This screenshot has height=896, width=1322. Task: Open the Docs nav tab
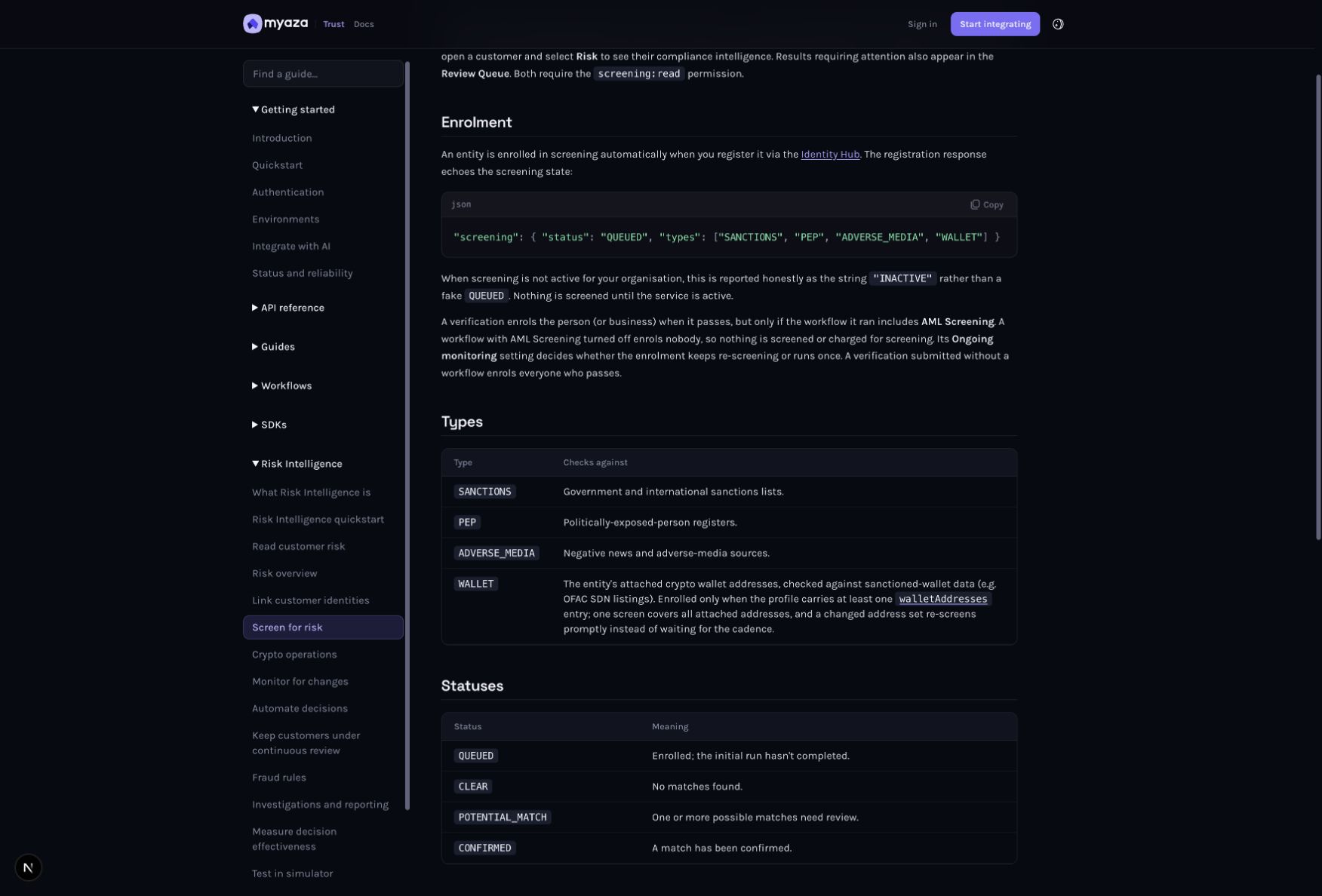[x=364, y=24]
